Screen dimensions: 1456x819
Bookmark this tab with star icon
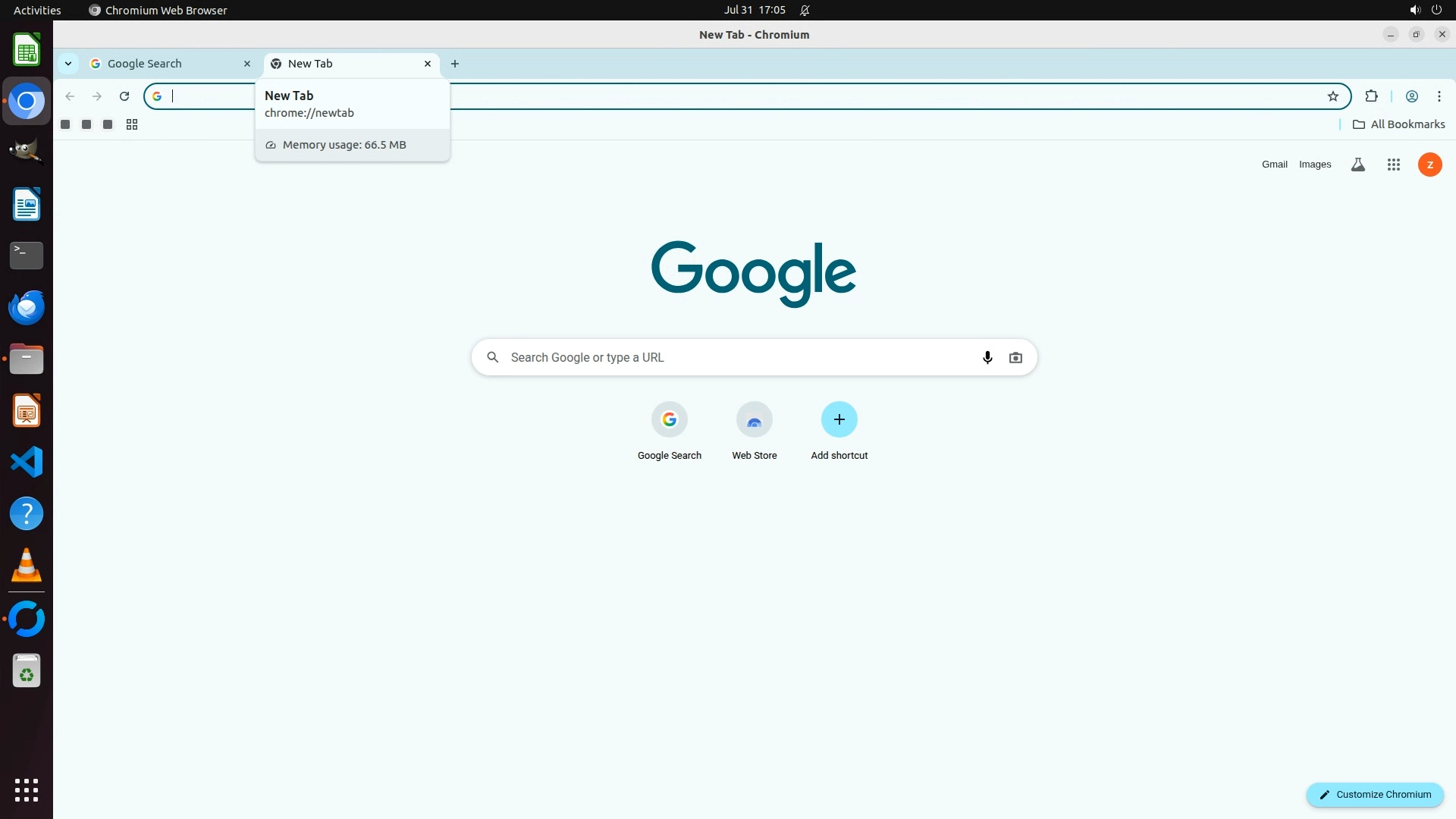1333,96
